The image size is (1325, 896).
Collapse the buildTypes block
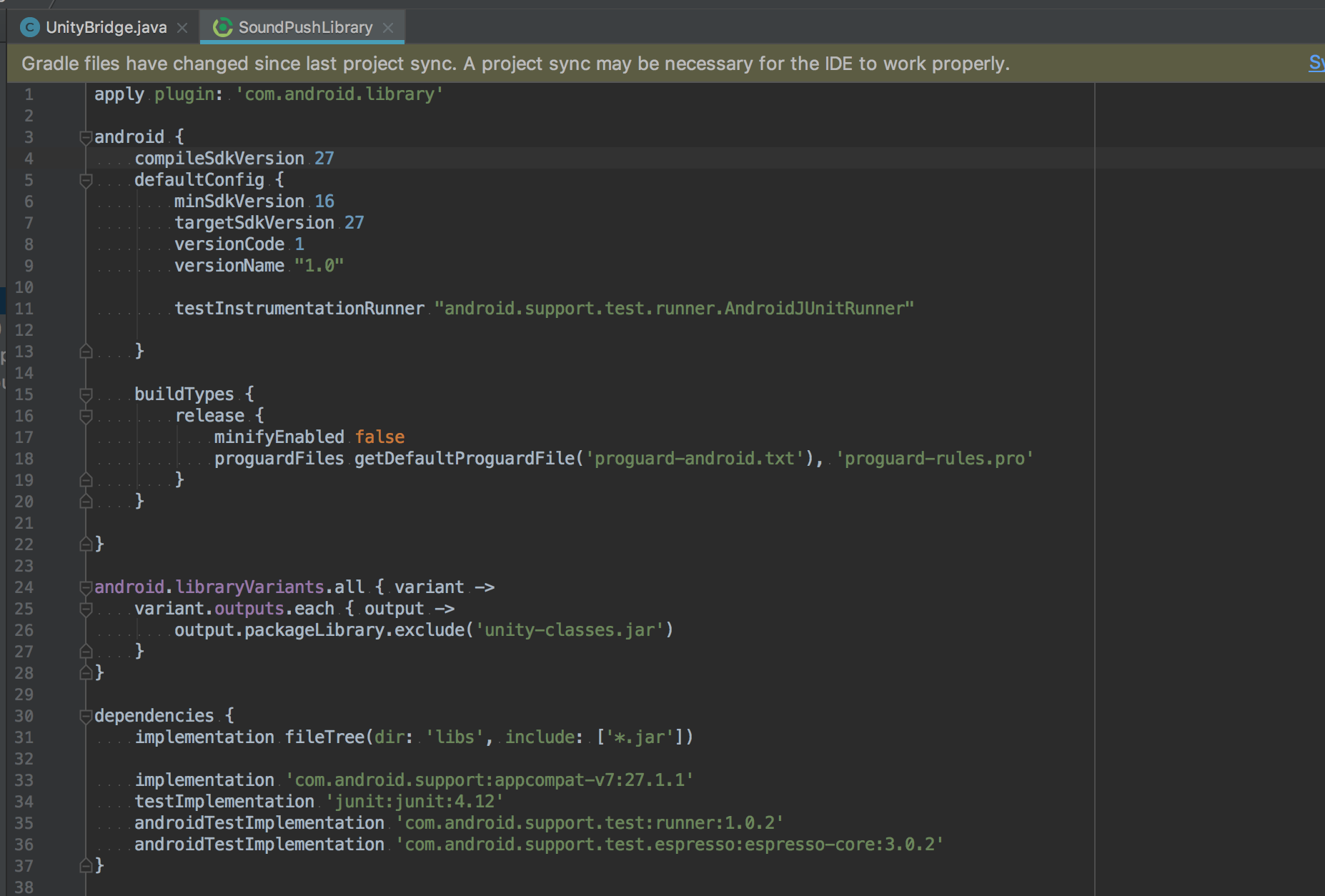(86, 394)
